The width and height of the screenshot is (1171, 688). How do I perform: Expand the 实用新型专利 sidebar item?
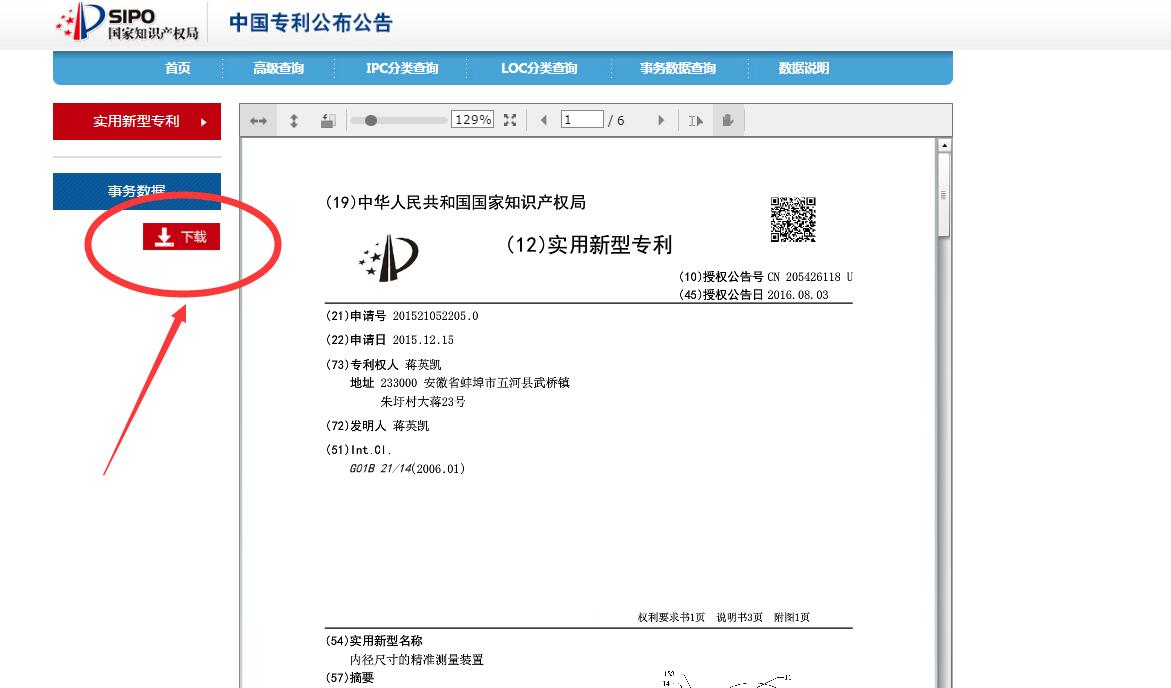tap(137, 122)
